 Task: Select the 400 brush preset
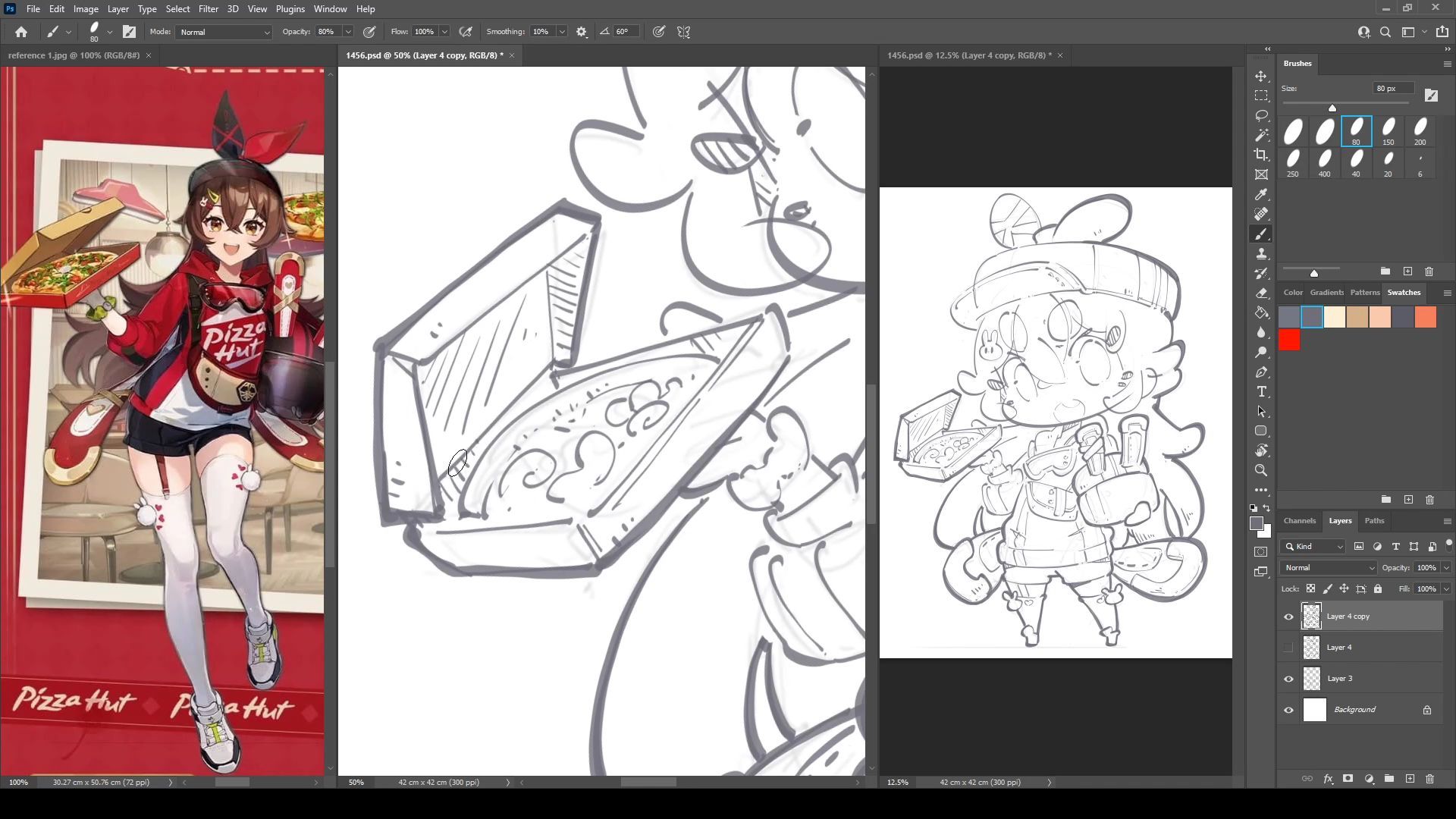1324,163
